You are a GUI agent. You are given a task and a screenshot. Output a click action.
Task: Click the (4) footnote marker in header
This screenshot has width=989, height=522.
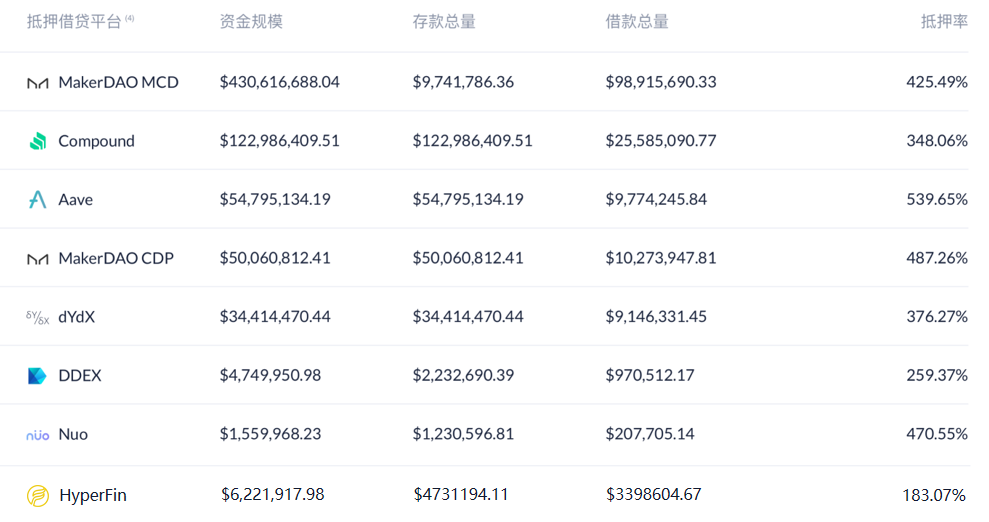[129, 18]
